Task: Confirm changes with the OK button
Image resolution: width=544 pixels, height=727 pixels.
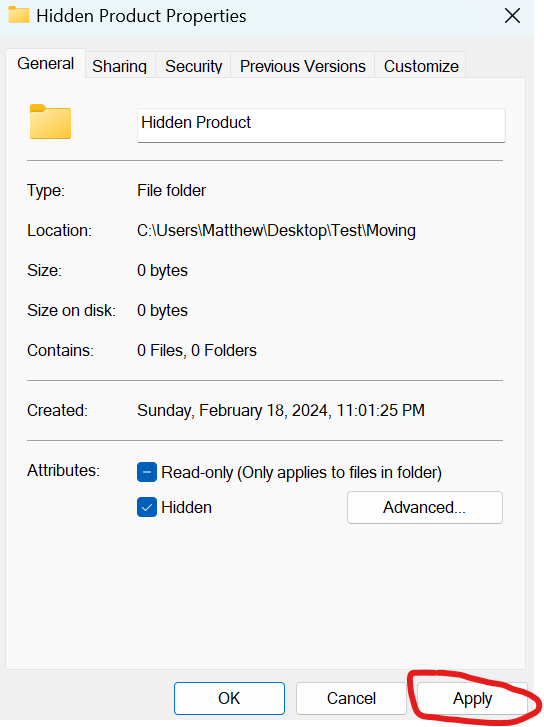Action: click(x=229, y=698)
